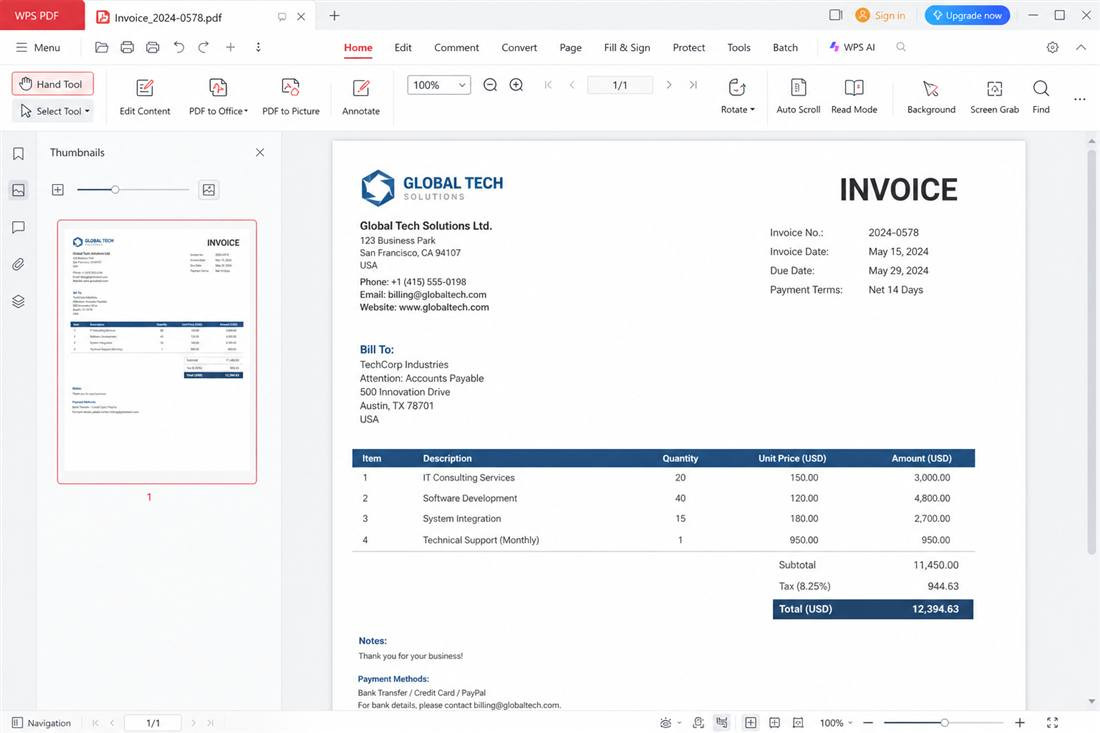Open the Convert tab
This screenshot has width=1100, height=733.
(x=519, y=47)
